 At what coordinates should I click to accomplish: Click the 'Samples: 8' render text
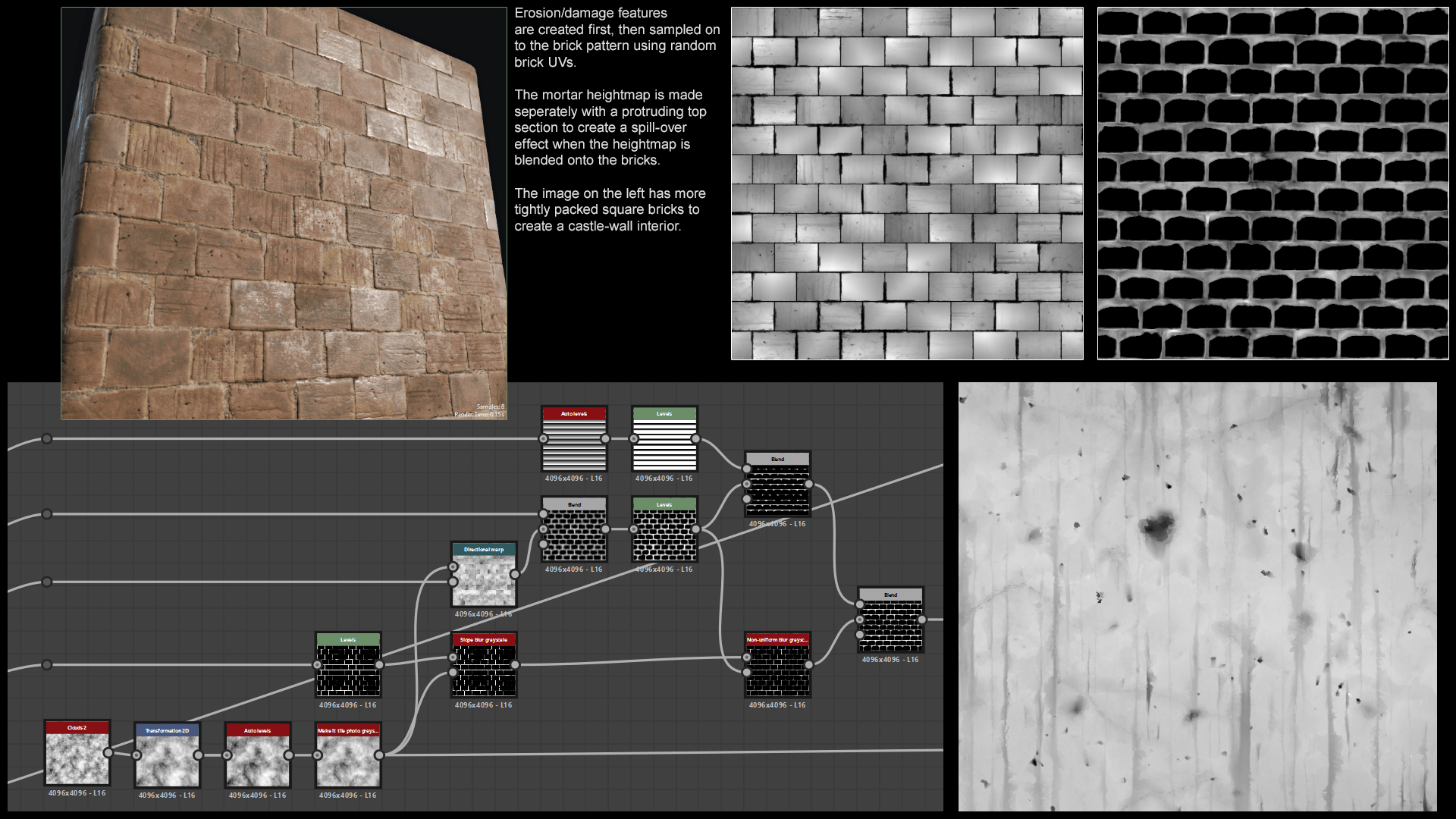pyautogui.click(x=490, y=407)
